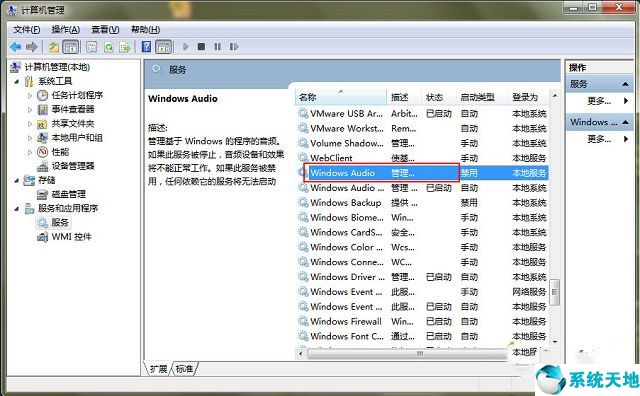Collapse the 存储 tree node
Screen dimensions: 640x396
point(16,180)
